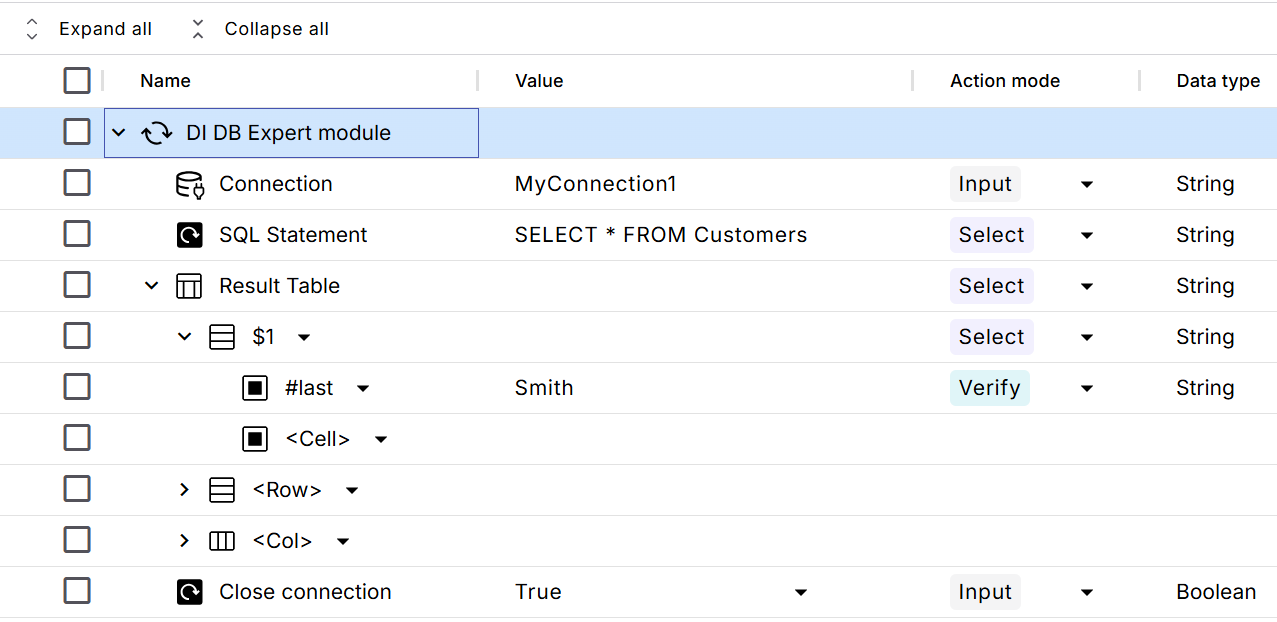Click the Connection database plug icon
This screenshot has height=622, width=1277.
tap(189, 184)
